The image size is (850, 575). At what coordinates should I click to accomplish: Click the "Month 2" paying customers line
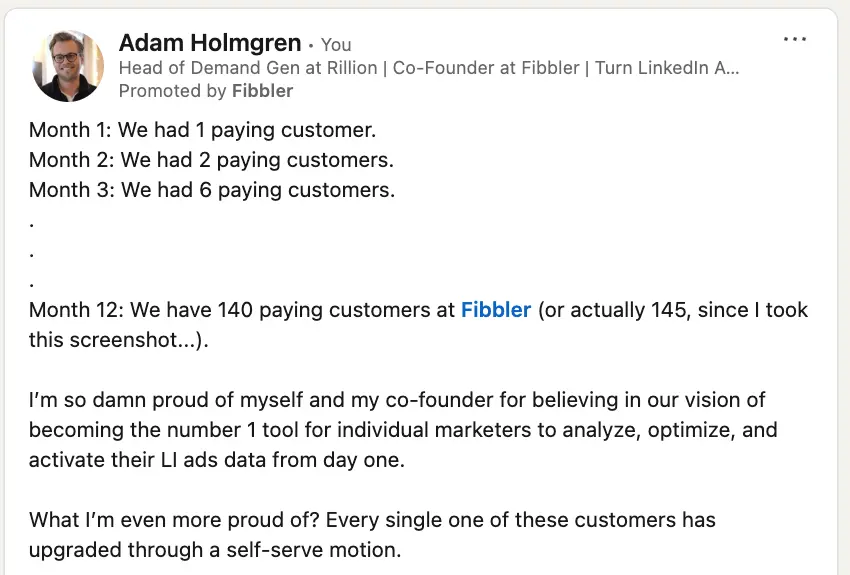[211, 160]
